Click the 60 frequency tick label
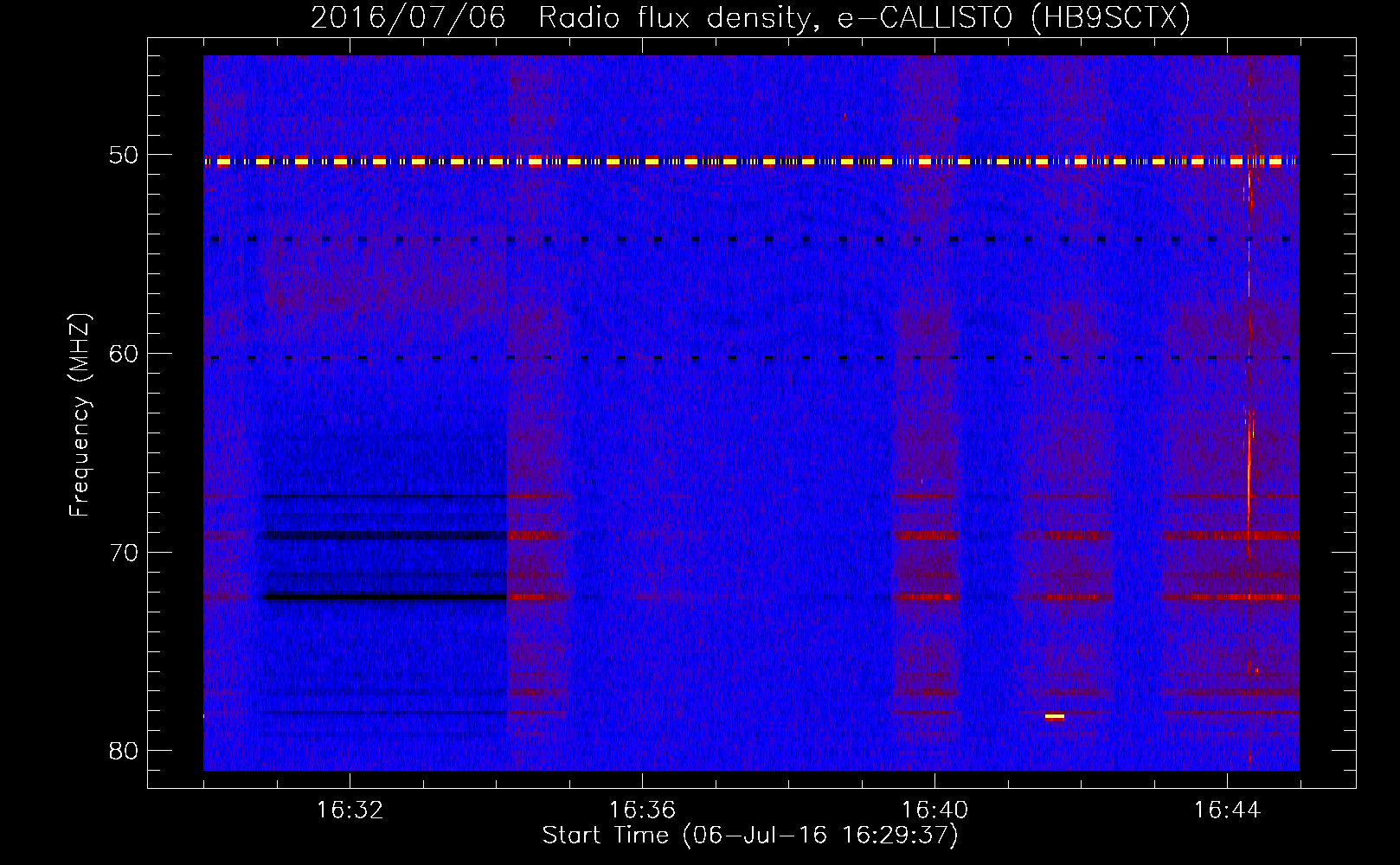This screenshot has height=865, width=1400. (124, 353)
